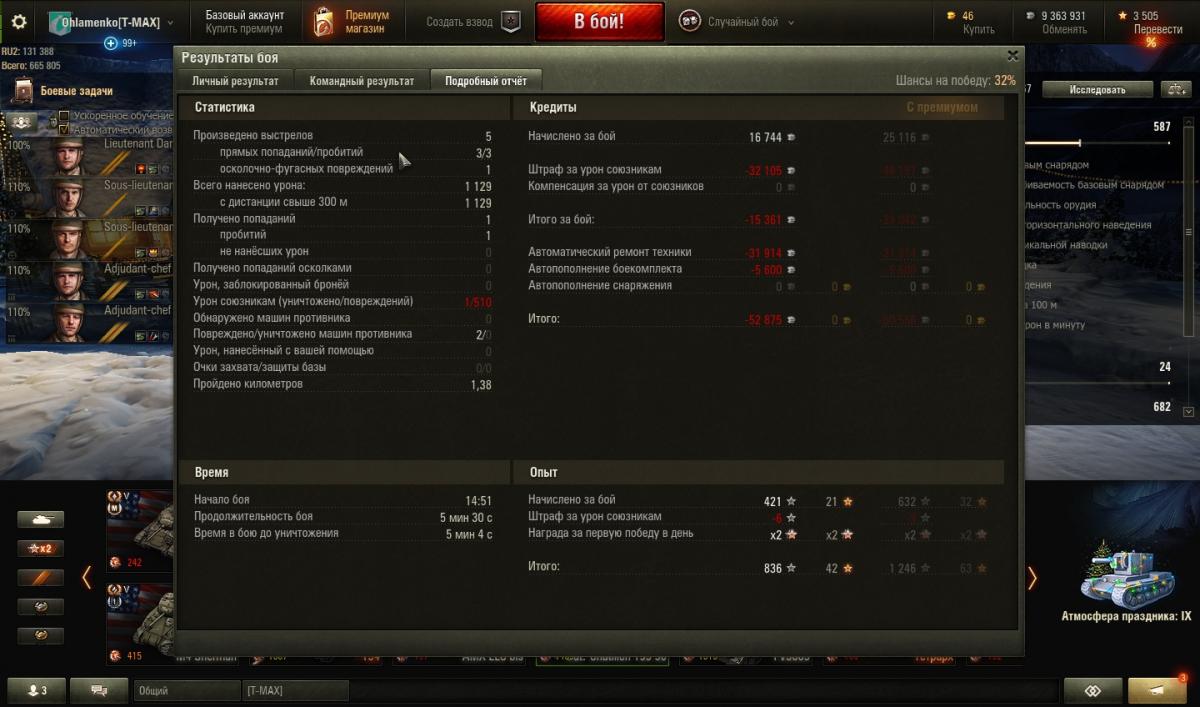This screenshot has height=707, width=1200.
Task: Switch to Личный результат tab
Action: [236, 81]
